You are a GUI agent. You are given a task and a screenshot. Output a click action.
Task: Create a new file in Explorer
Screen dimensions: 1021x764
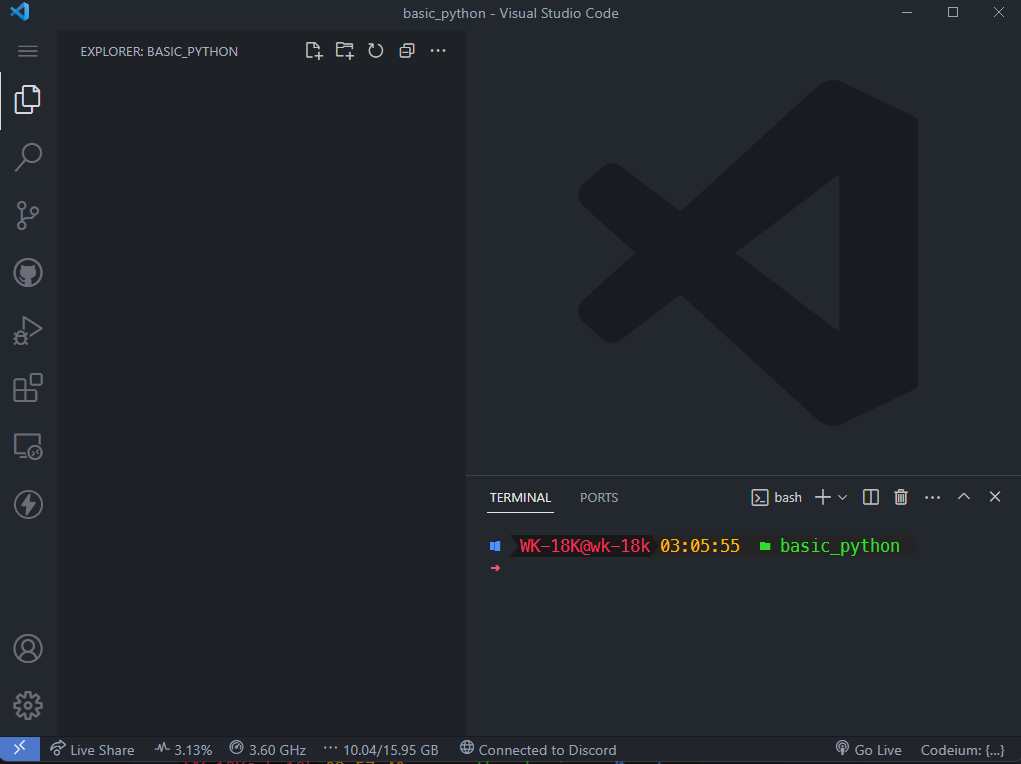314,51
